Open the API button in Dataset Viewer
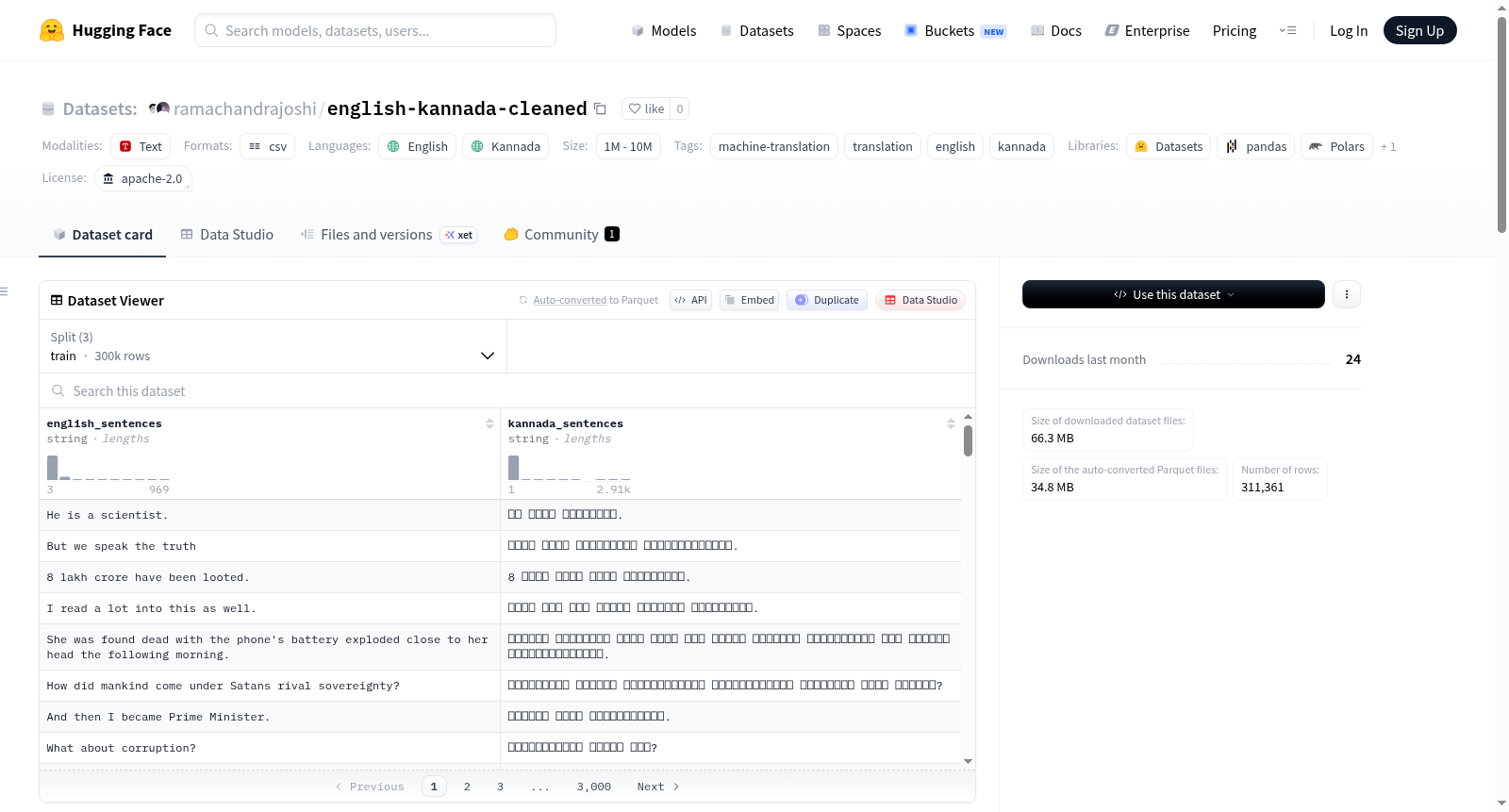The height and width of the screenshot is (812, 1509). pos(690,300)
